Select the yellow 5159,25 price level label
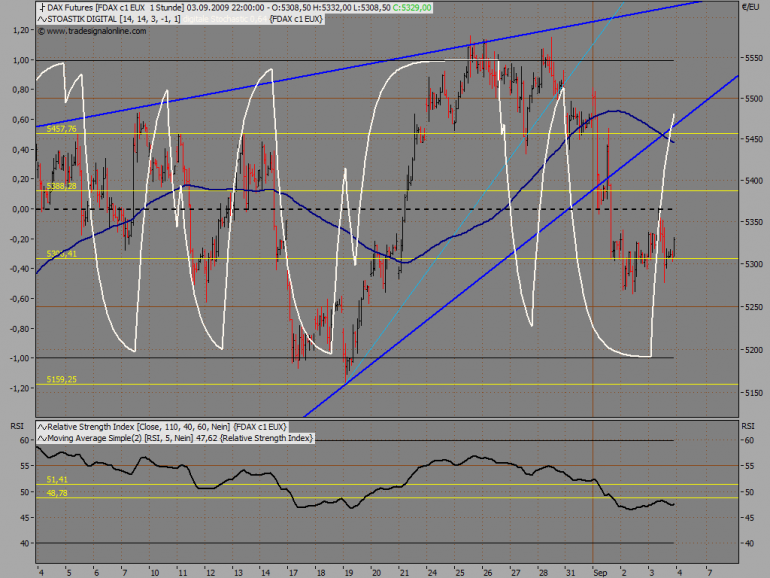770x578 pixels. click(x=61, y=380)
